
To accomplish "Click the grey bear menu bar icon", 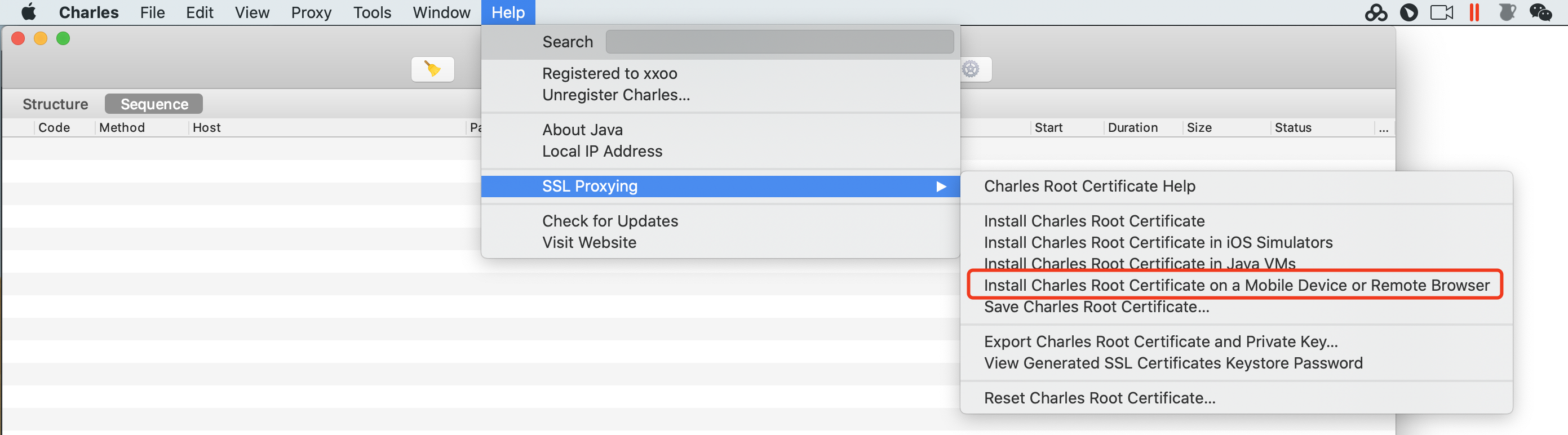I will [x=1507, y=12].
